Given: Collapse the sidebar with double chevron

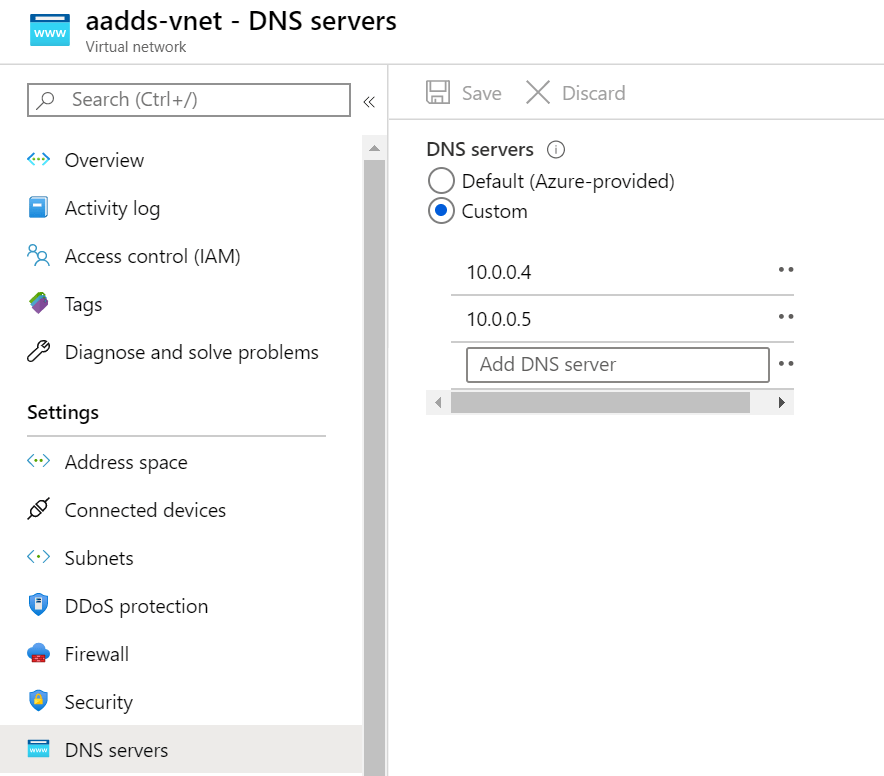Looking at the screenshot, I should 369,101.
